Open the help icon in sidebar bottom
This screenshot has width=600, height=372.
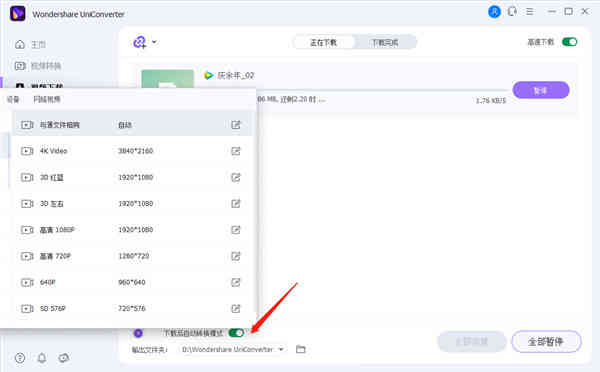(20, 358)
